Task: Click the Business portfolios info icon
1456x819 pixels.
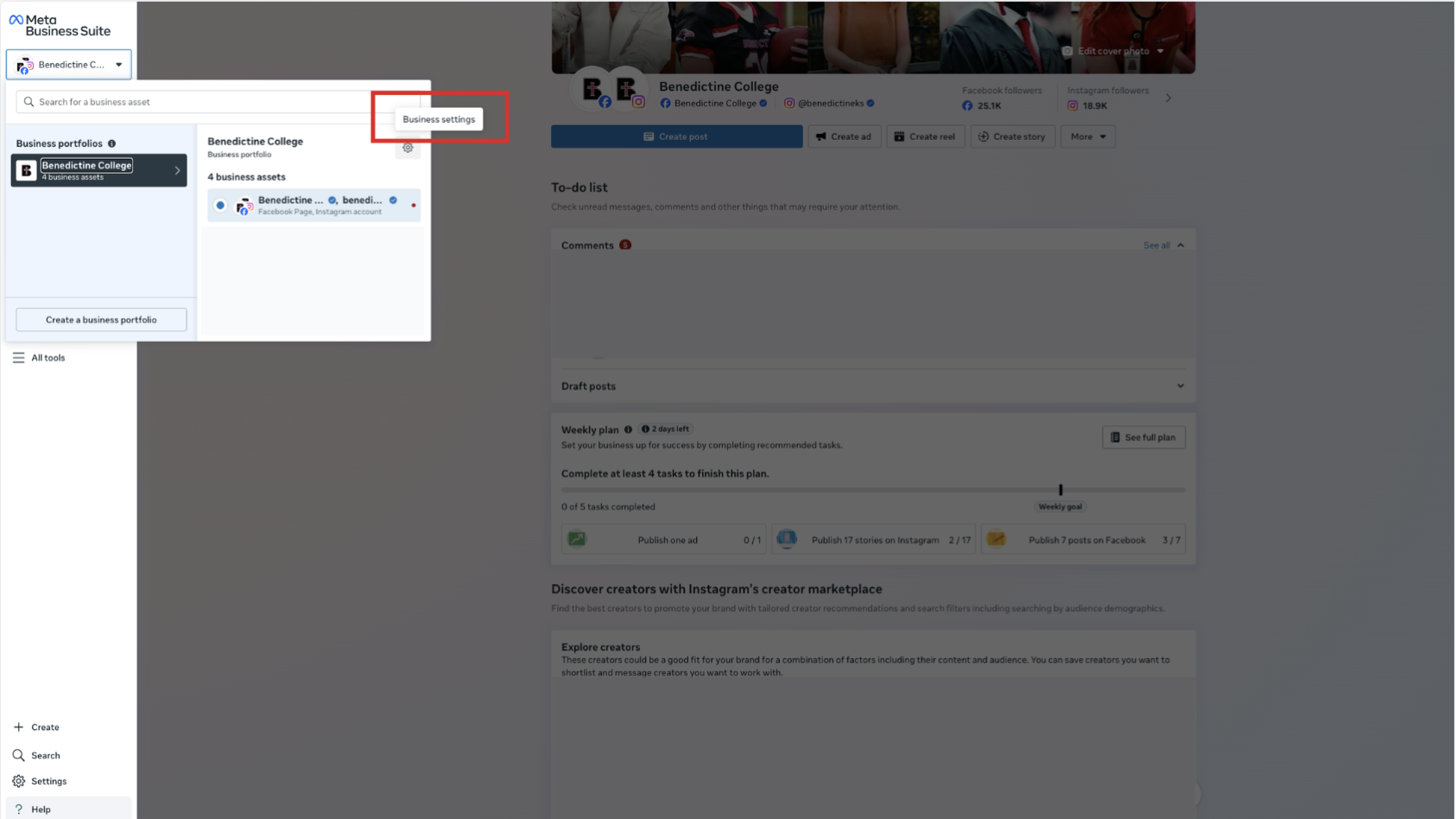Action: (x=111, y=143)
